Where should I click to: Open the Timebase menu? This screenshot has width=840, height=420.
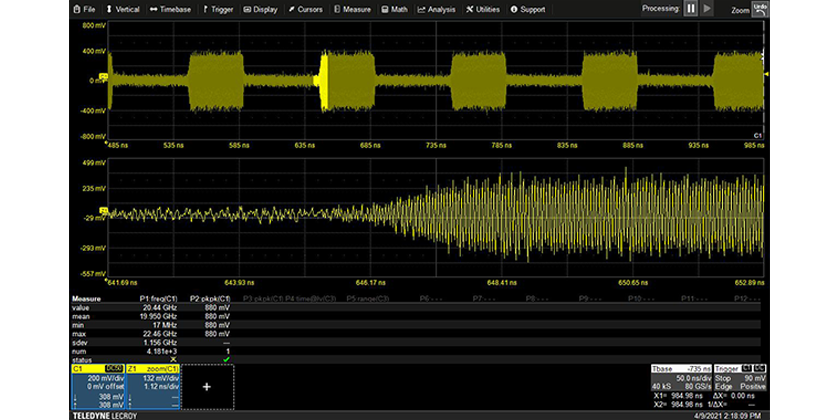pos(171,9)
